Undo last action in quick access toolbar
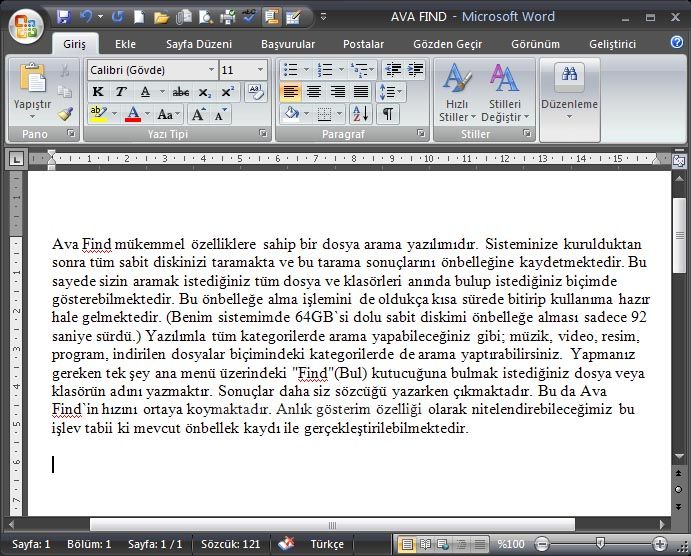 [85, 17]
